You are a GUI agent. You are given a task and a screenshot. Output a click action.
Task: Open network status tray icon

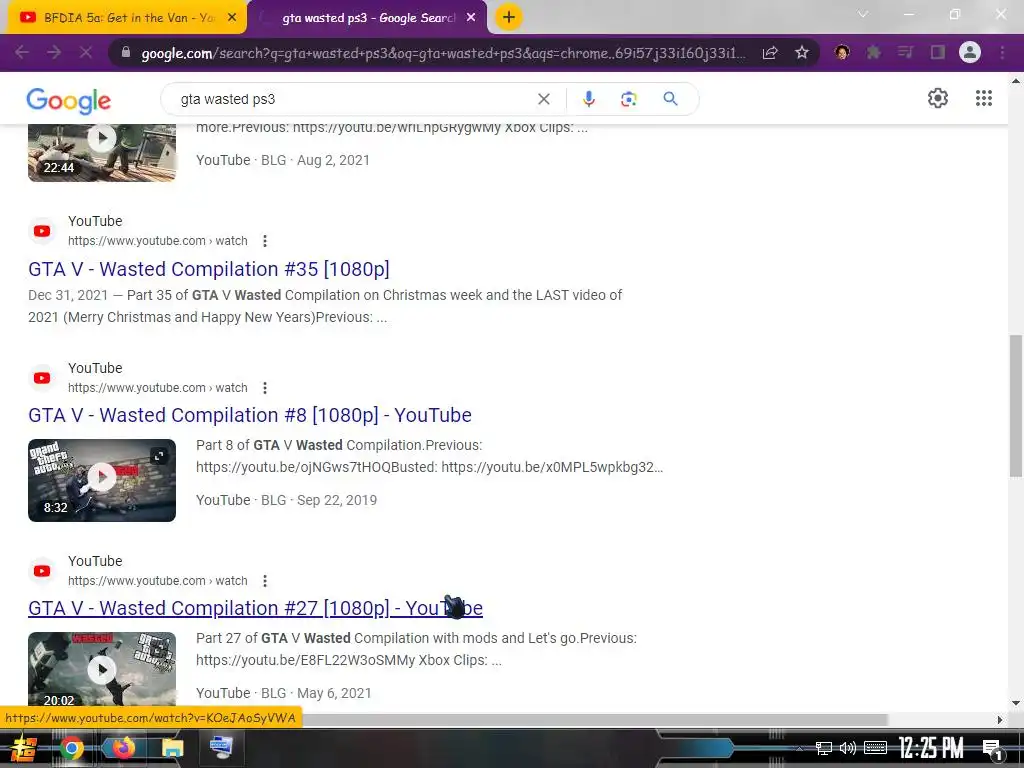point(824,748)
